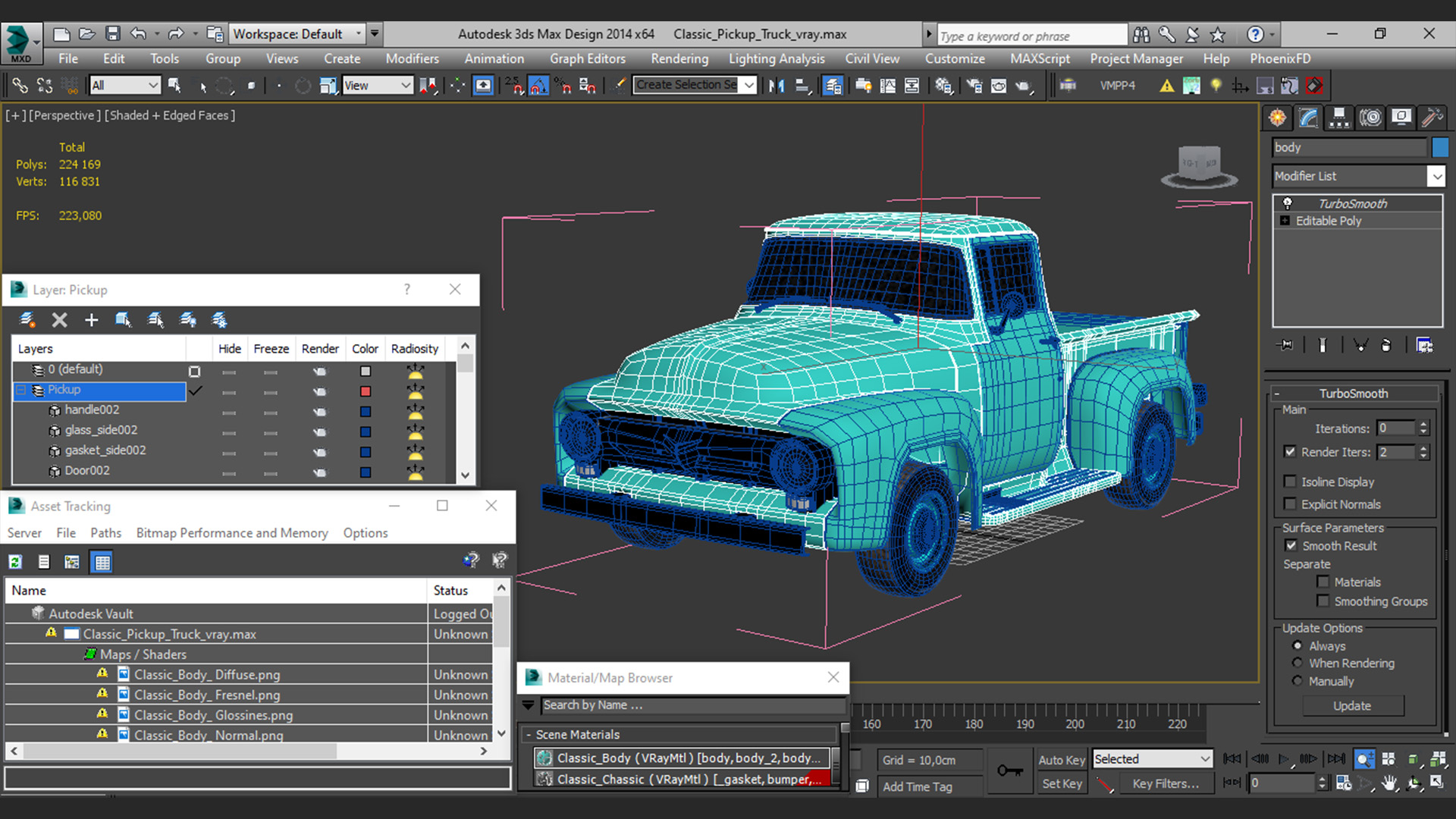Viewport: 1456px width, 819px height.
Task: Open the Motion command panel tab
Action: pyautogui.click(x=1370, y=118)
